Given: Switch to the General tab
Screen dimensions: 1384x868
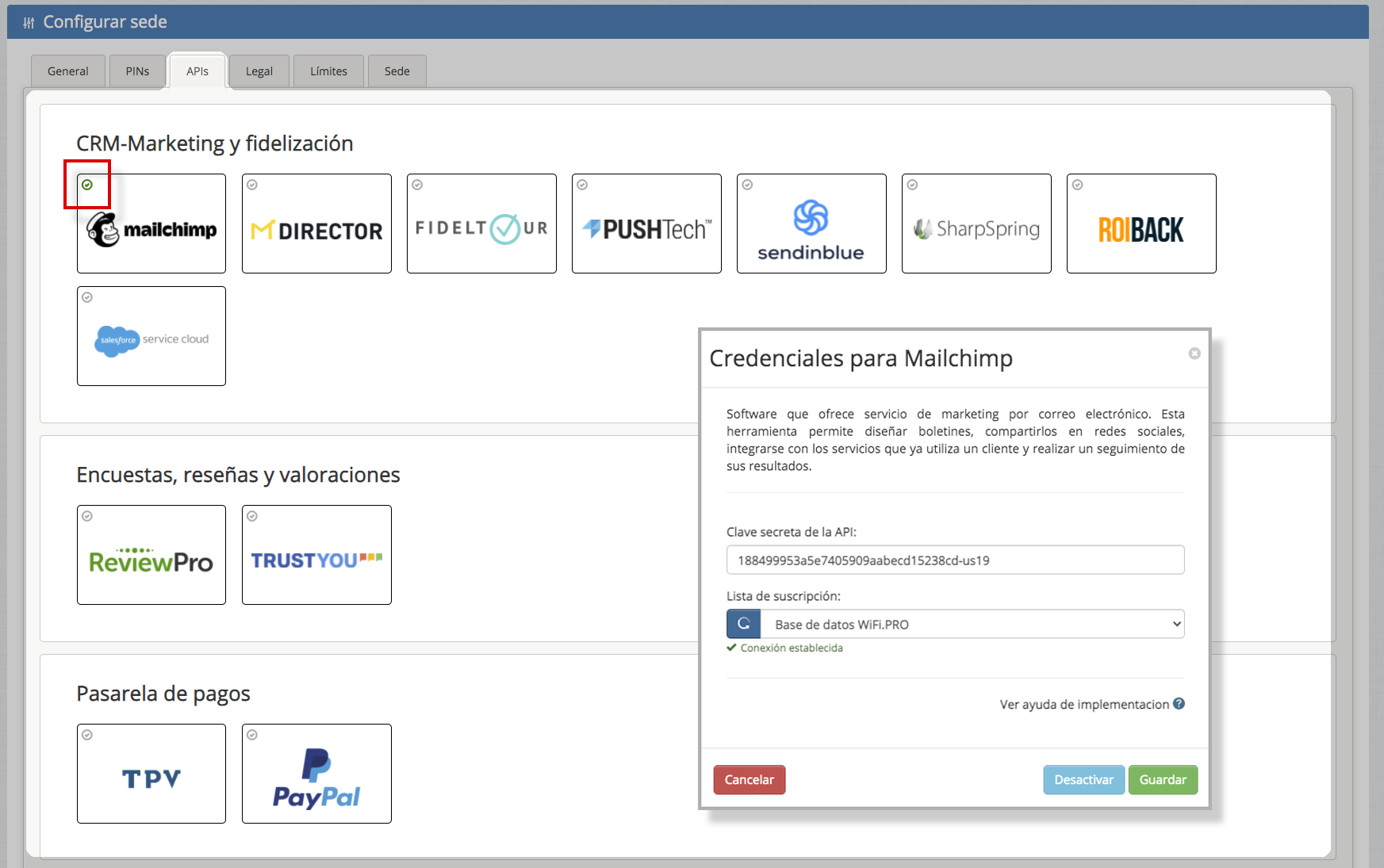Looking at the screenshot, I should click(67, 71).
